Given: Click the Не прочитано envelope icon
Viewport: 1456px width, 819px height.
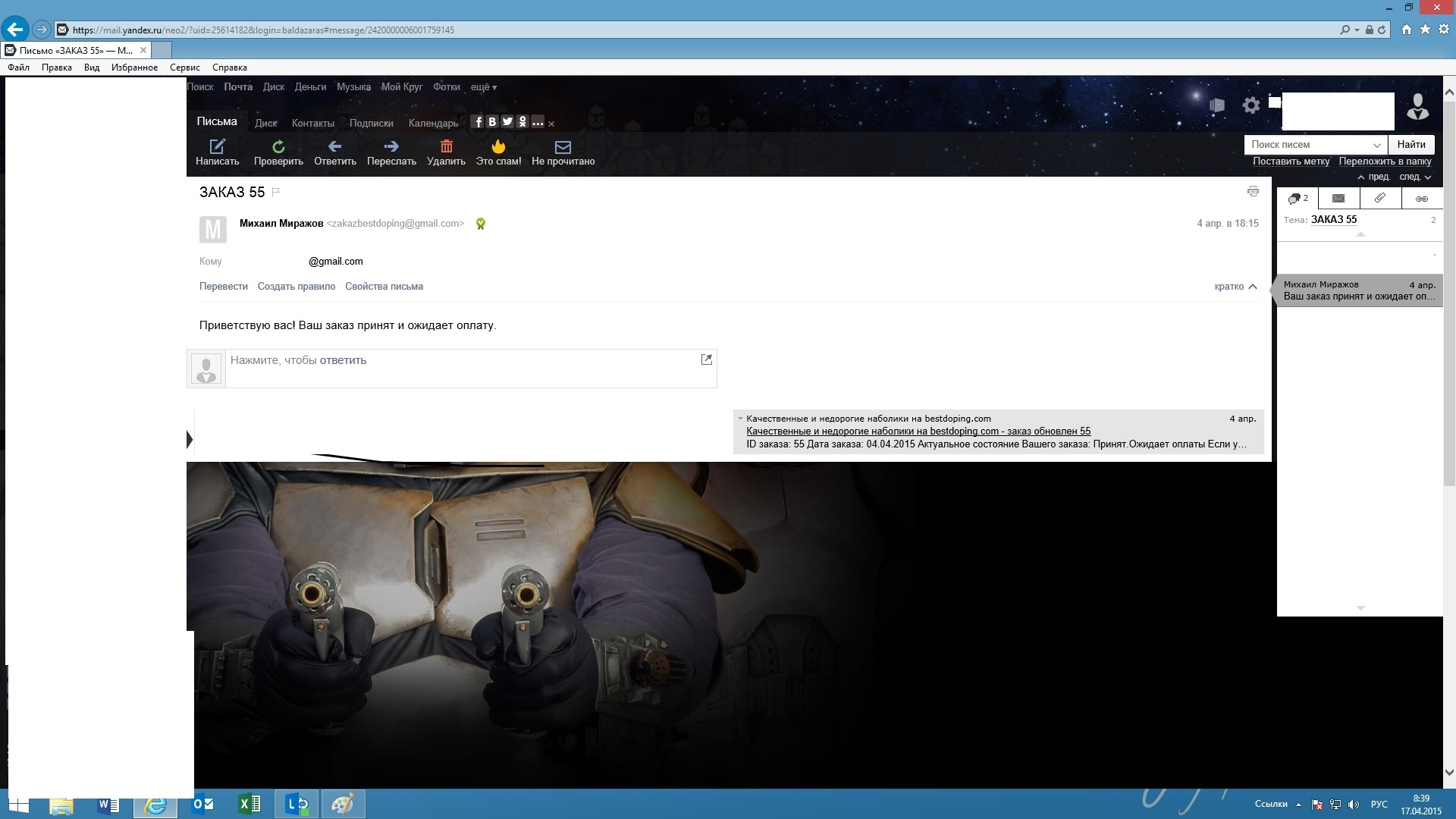Looking at the screenshot, I should [563, 146].
